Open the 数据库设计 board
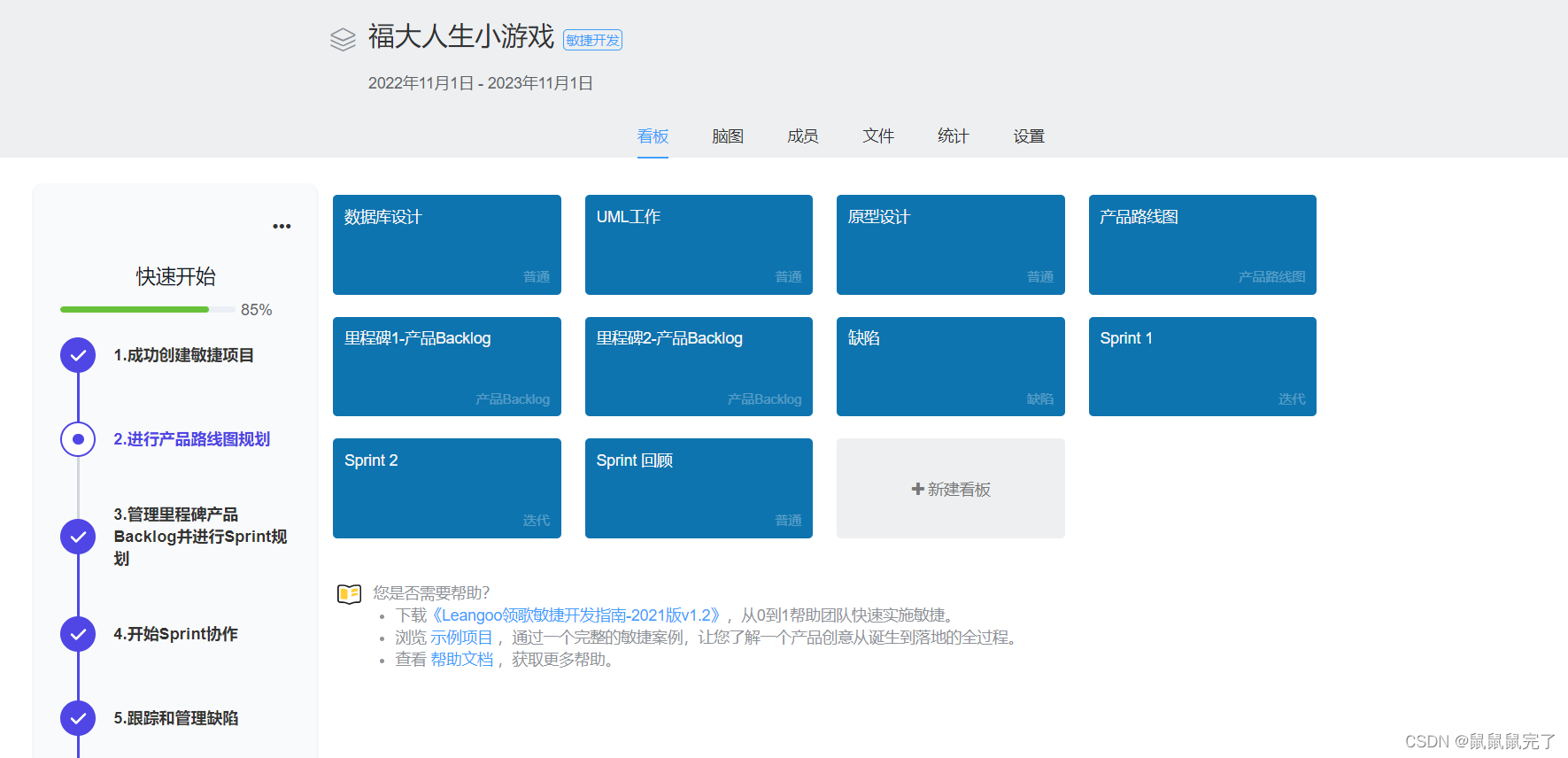The height and width of the screenshot is (758, 1568). point(447,244)
